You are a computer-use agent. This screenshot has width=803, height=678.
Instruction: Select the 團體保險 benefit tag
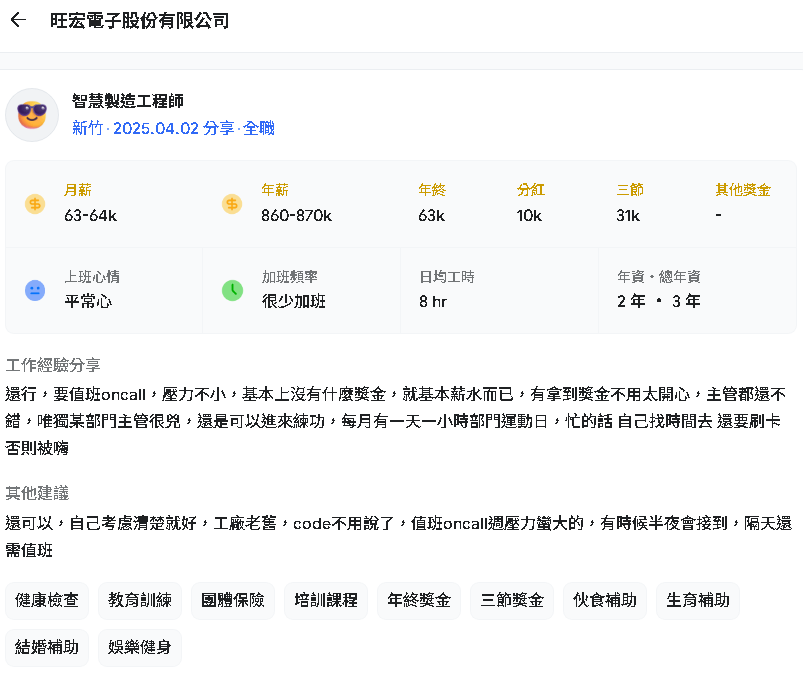pyautogui.click(x=233, y=600)
